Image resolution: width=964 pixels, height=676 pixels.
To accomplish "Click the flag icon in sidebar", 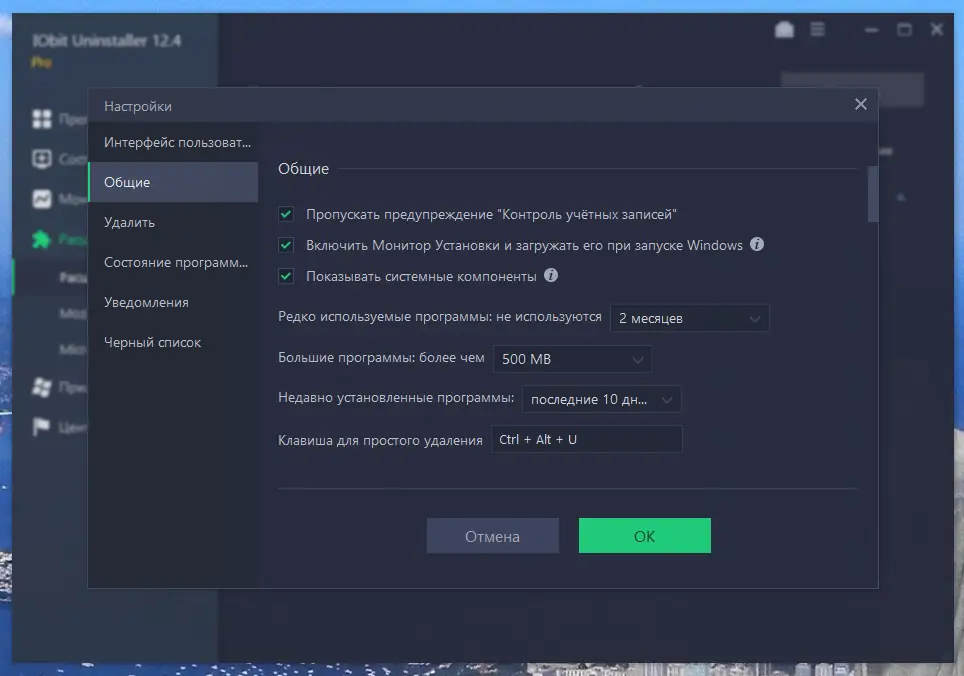I will pos(41,426).
